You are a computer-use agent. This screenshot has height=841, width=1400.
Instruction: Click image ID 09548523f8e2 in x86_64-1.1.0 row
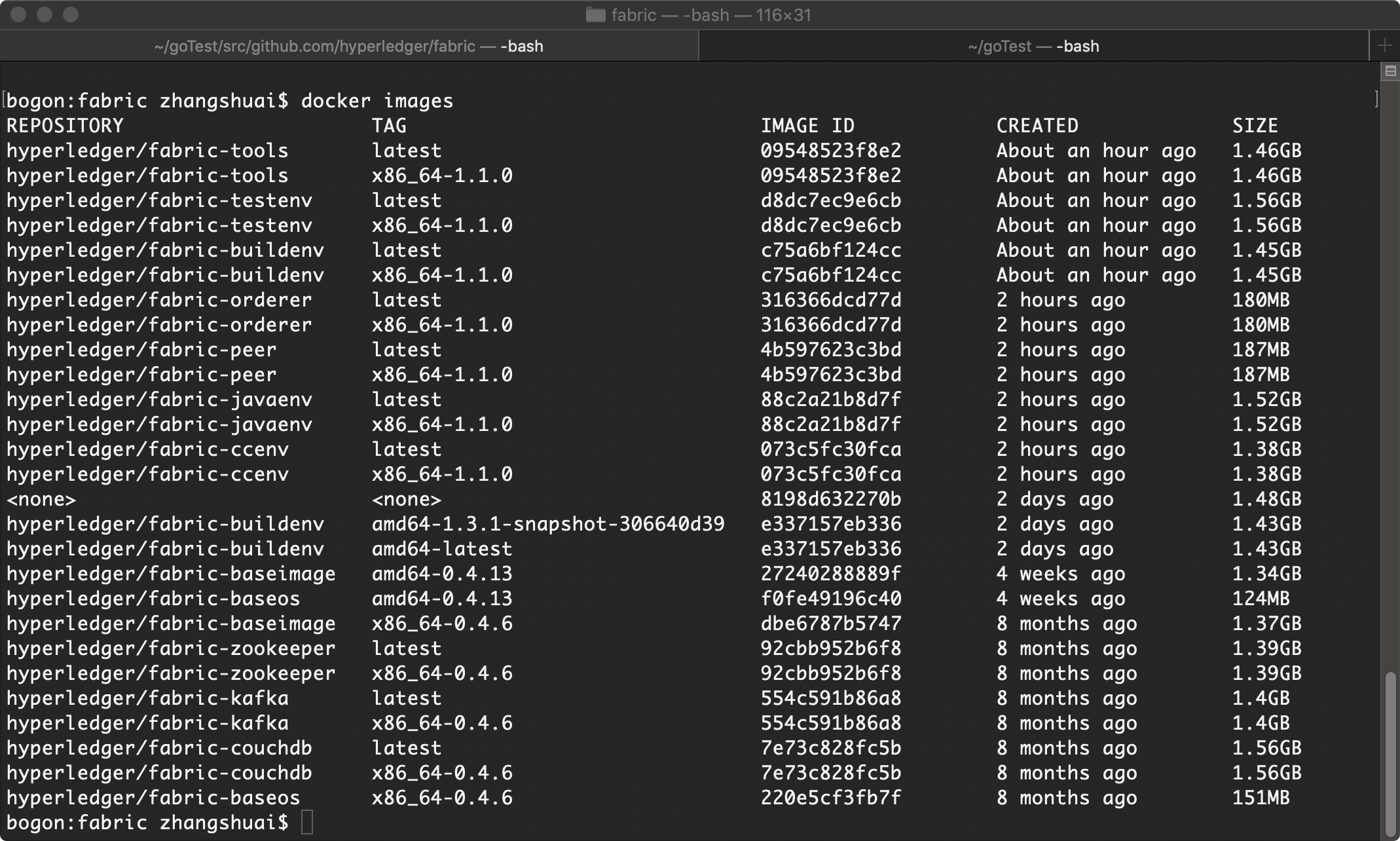click(831, 176)
